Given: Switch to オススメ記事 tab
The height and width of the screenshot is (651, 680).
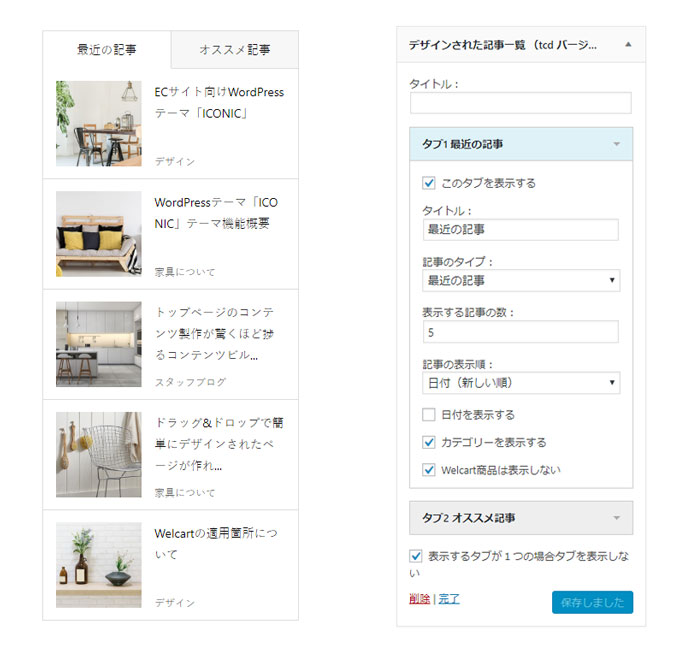Looking at the screenshot, I should 234,49.
